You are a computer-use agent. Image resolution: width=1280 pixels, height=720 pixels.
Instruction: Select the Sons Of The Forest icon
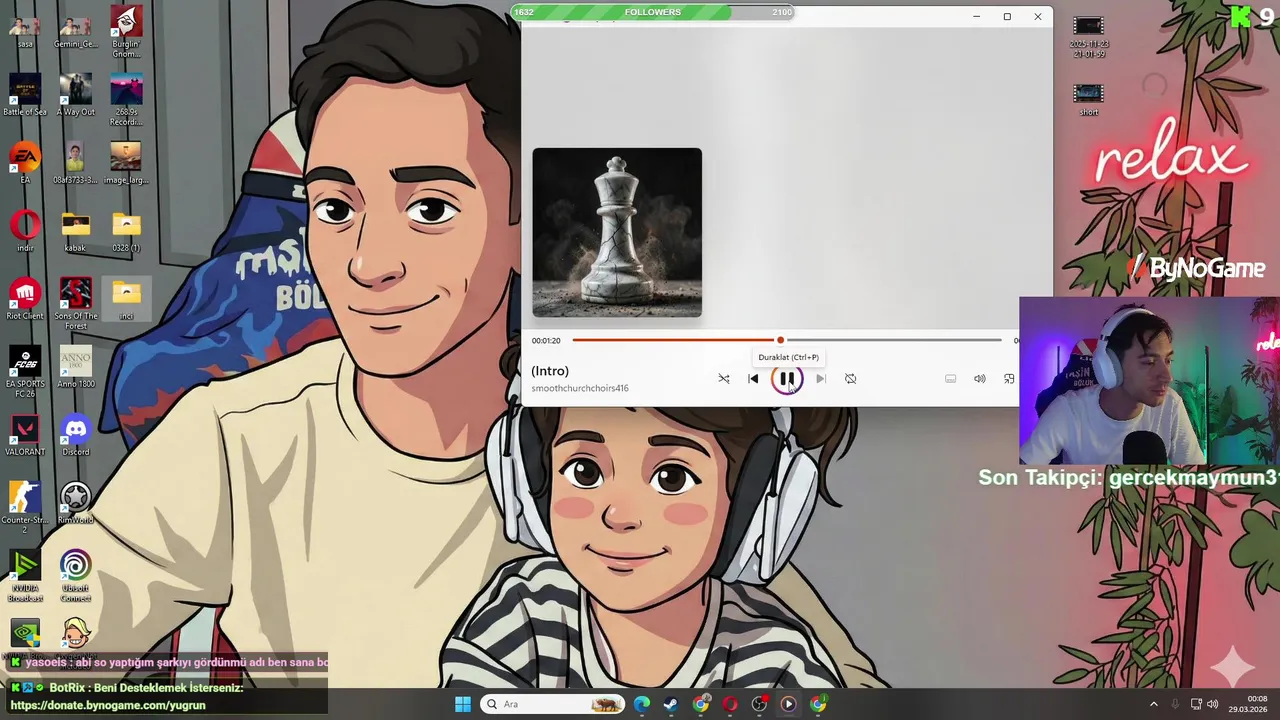75,303
